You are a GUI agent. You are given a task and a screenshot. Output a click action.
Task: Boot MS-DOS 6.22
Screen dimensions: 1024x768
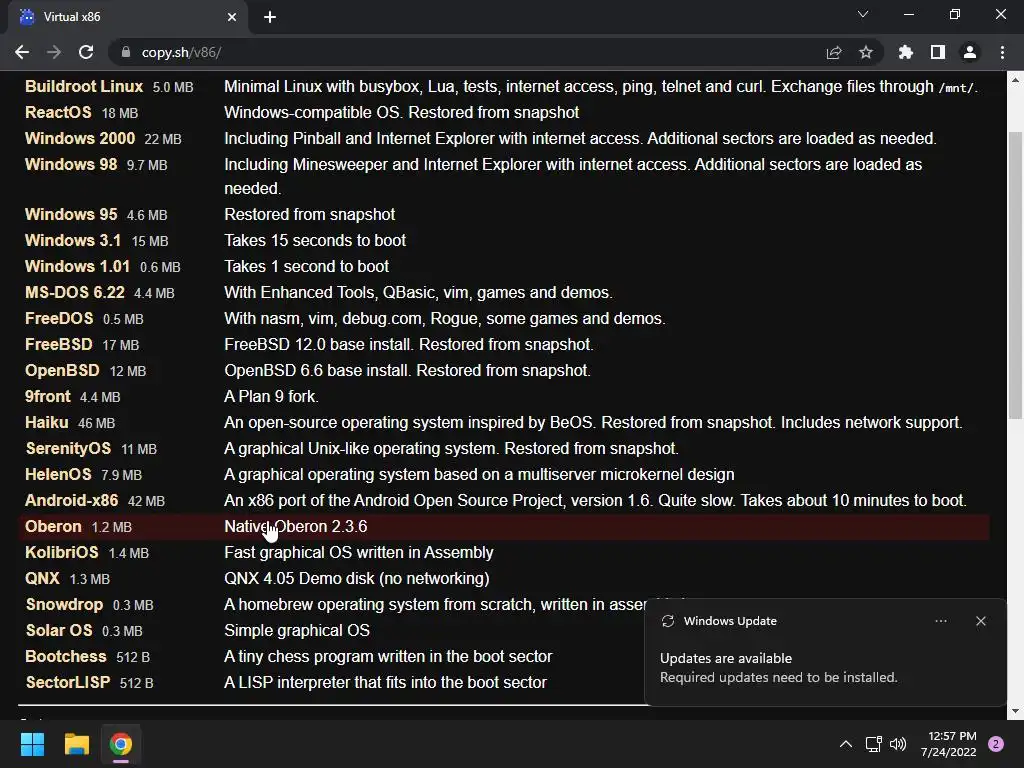[74, 293]
